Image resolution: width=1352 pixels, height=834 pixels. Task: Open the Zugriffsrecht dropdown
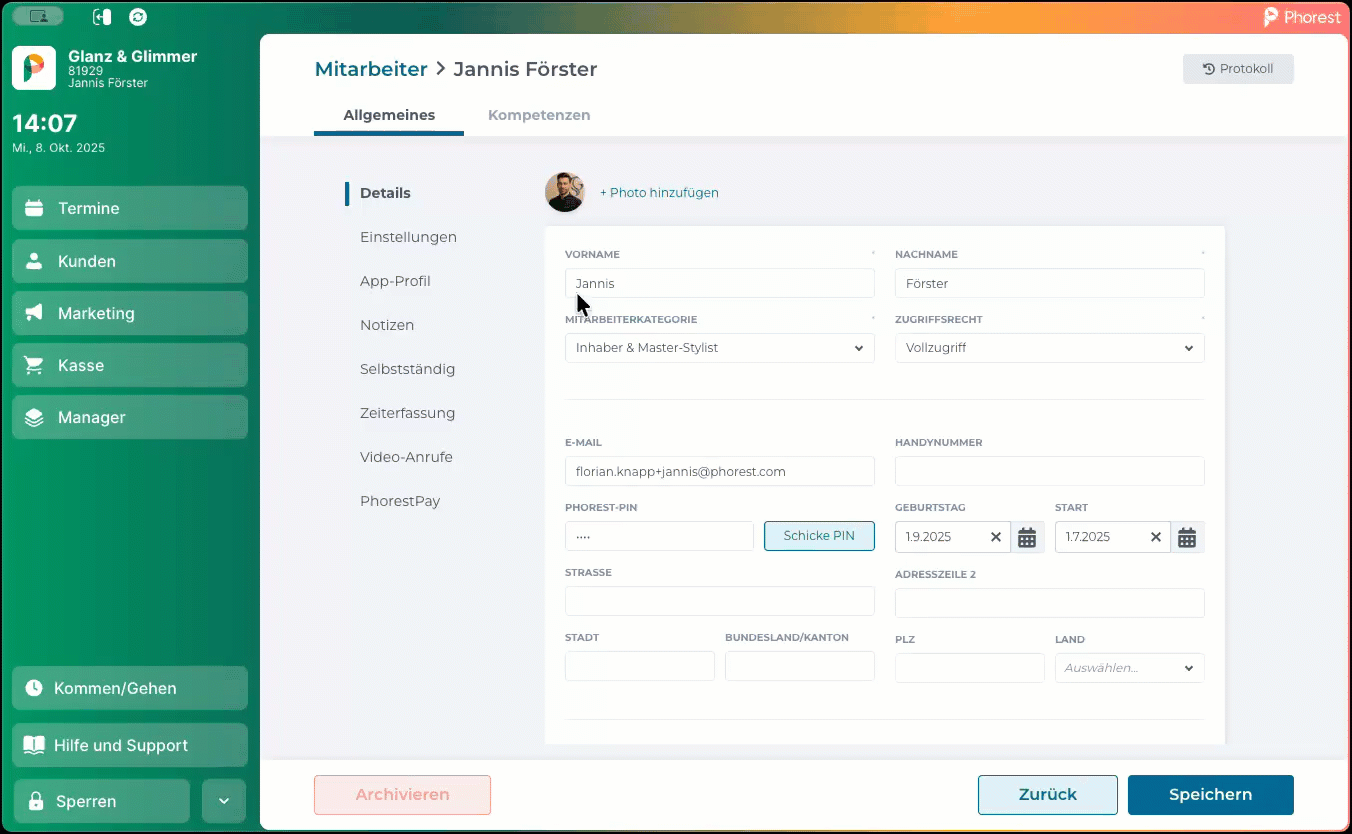point(1049,348)
